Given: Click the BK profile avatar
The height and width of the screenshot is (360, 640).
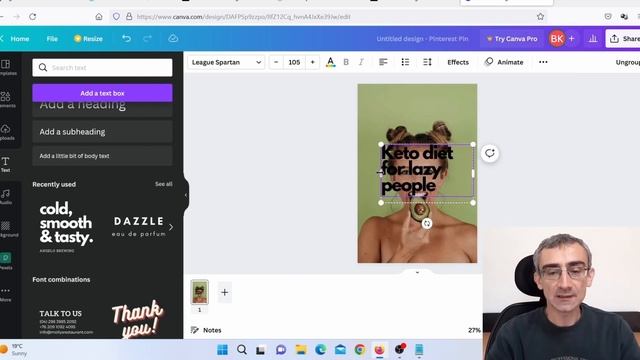Looking at the screenshot, I should tap(557, 39).
